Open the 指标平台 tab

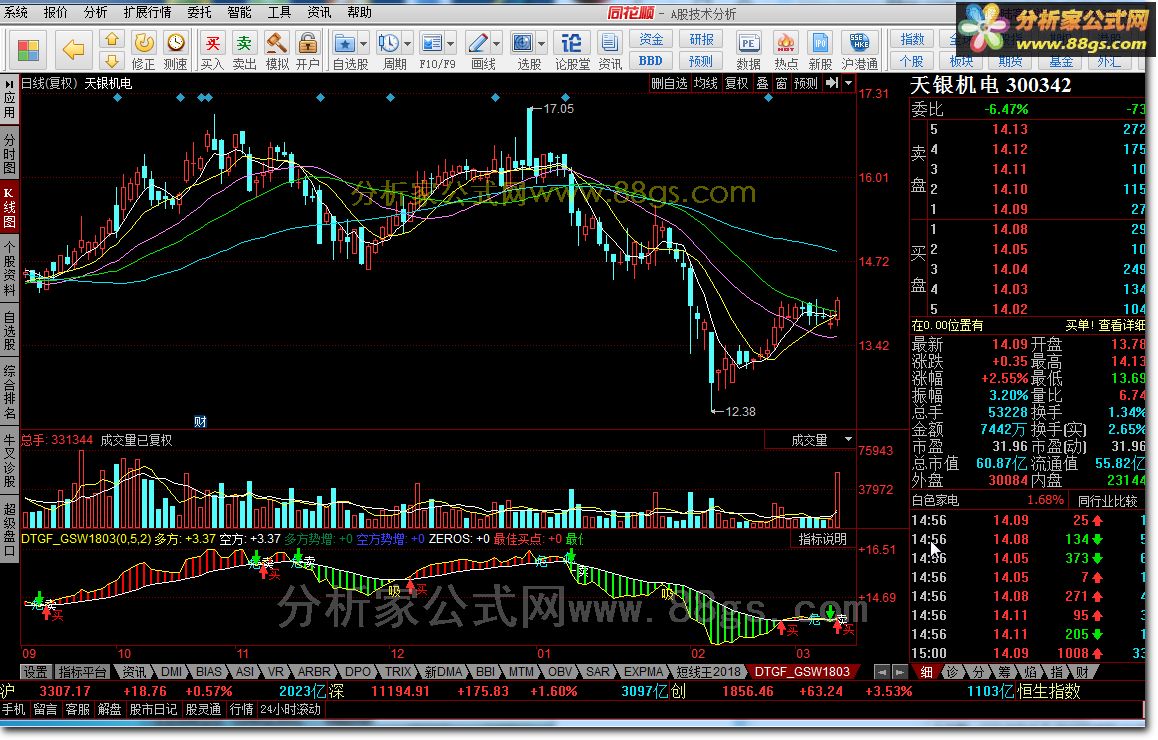pyautogui.click(x=83, y=672)
